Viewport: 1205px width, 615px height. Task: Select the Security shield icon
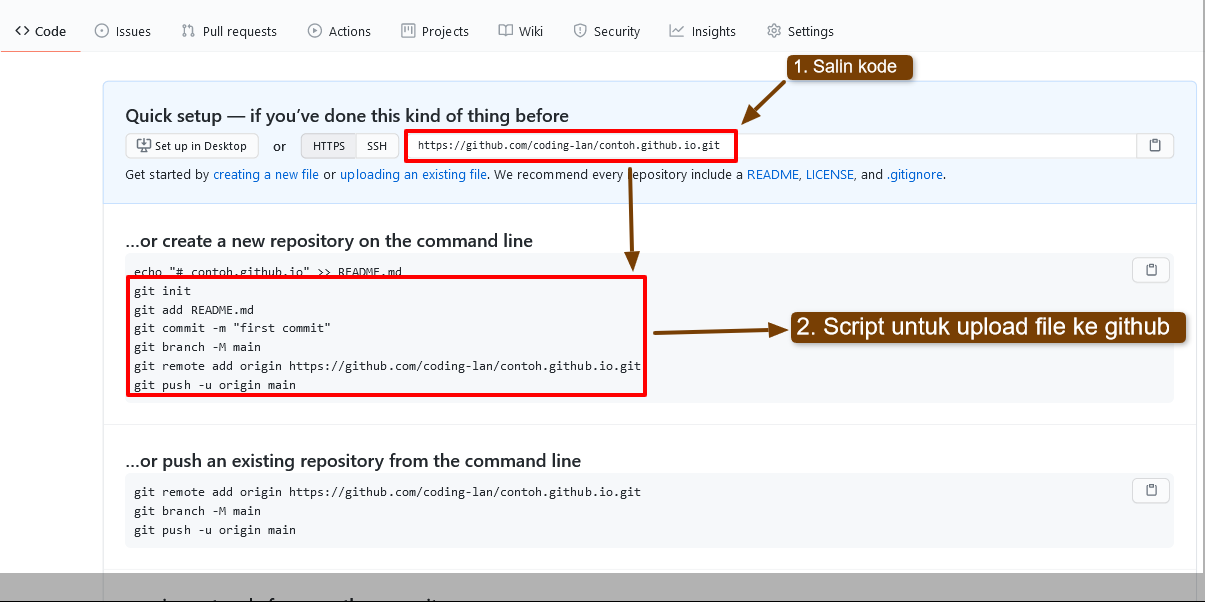[x=580, y=31]
